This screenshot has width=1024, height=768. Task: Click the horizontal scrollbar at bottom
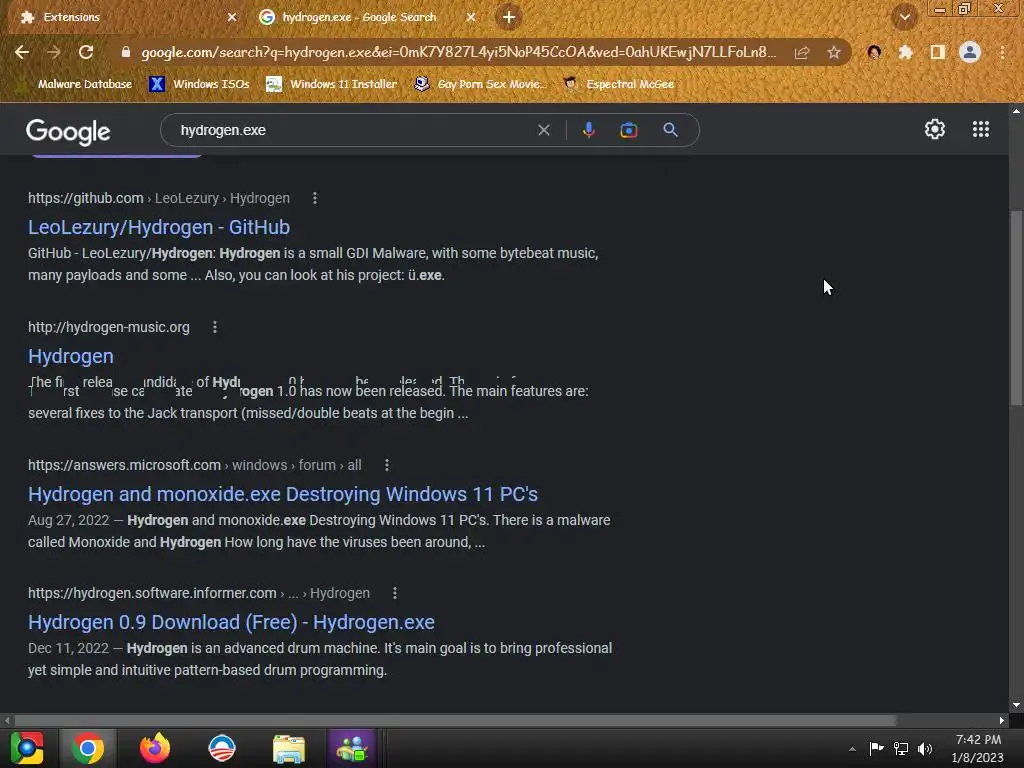[x=455, y=720]
